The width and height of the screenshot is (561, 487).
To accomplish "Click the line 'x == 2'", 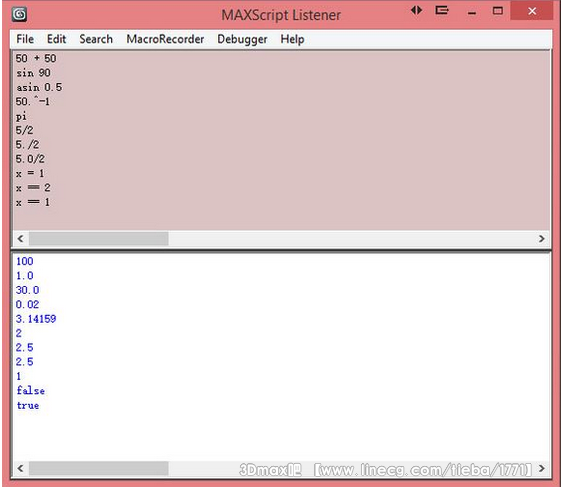I will click(33, 188).
